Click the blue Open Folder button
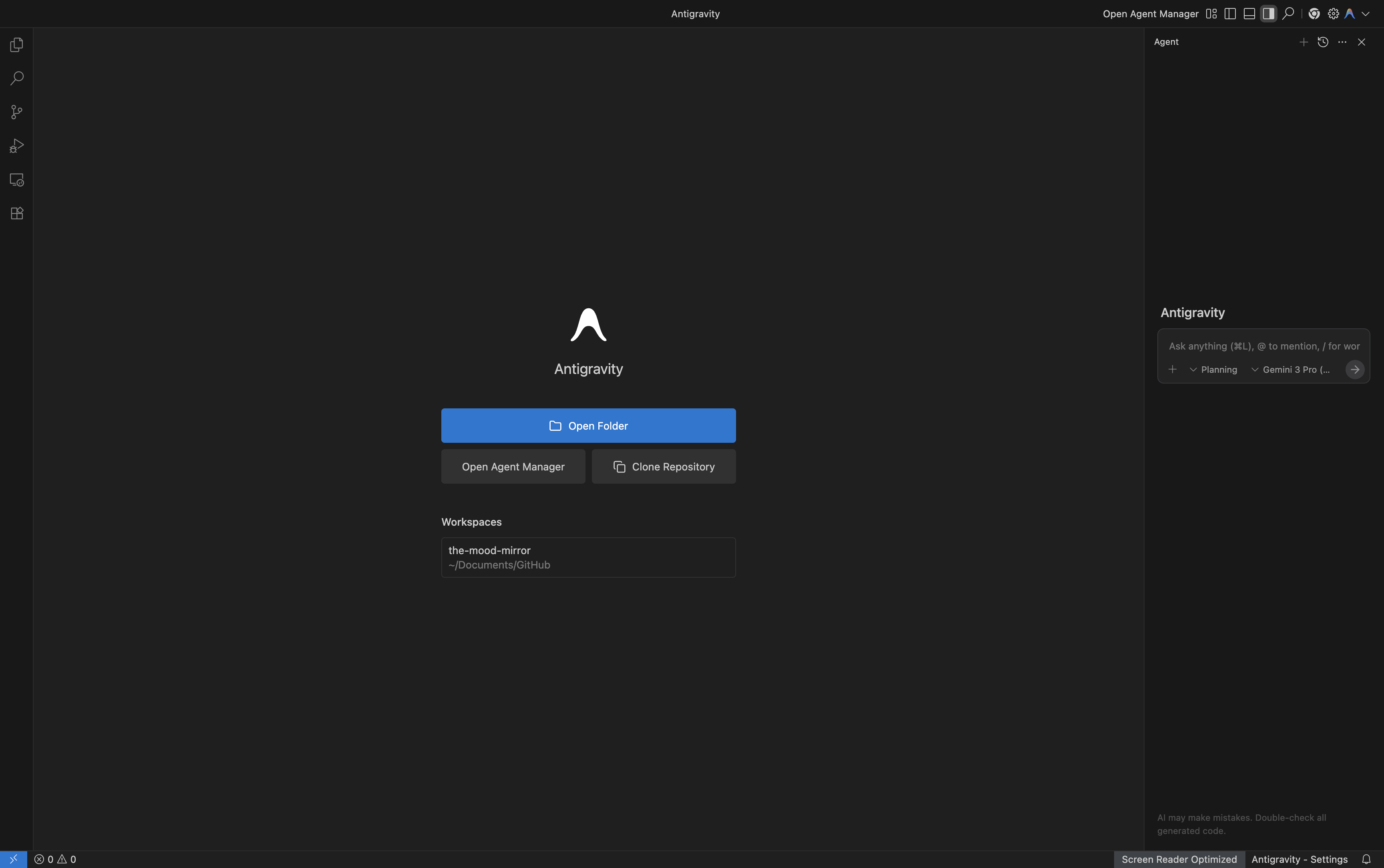 pos(588,425)
